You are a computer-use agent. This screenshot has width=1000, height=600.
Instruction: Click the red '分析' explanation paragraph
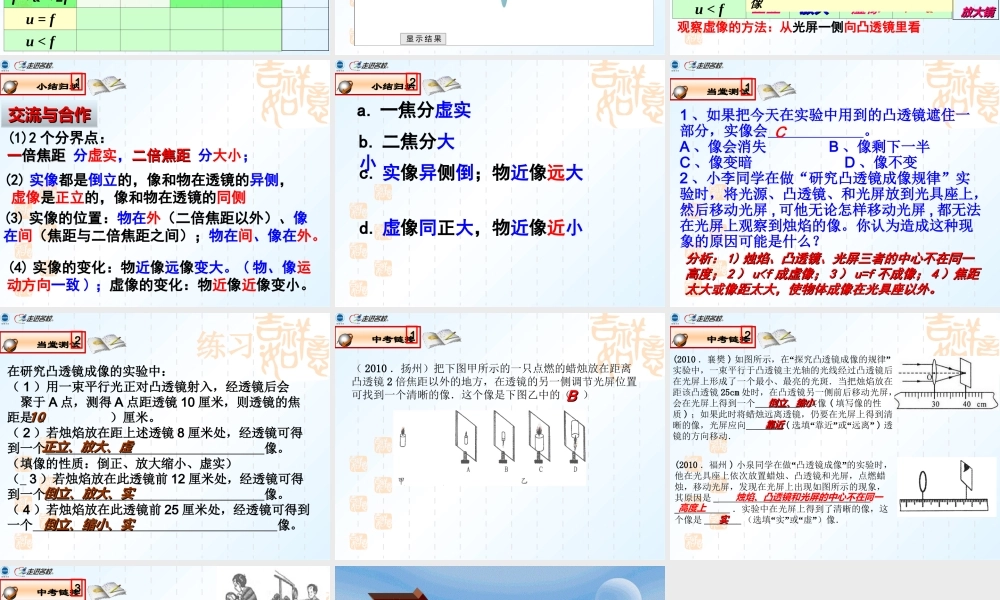[832, 274]
